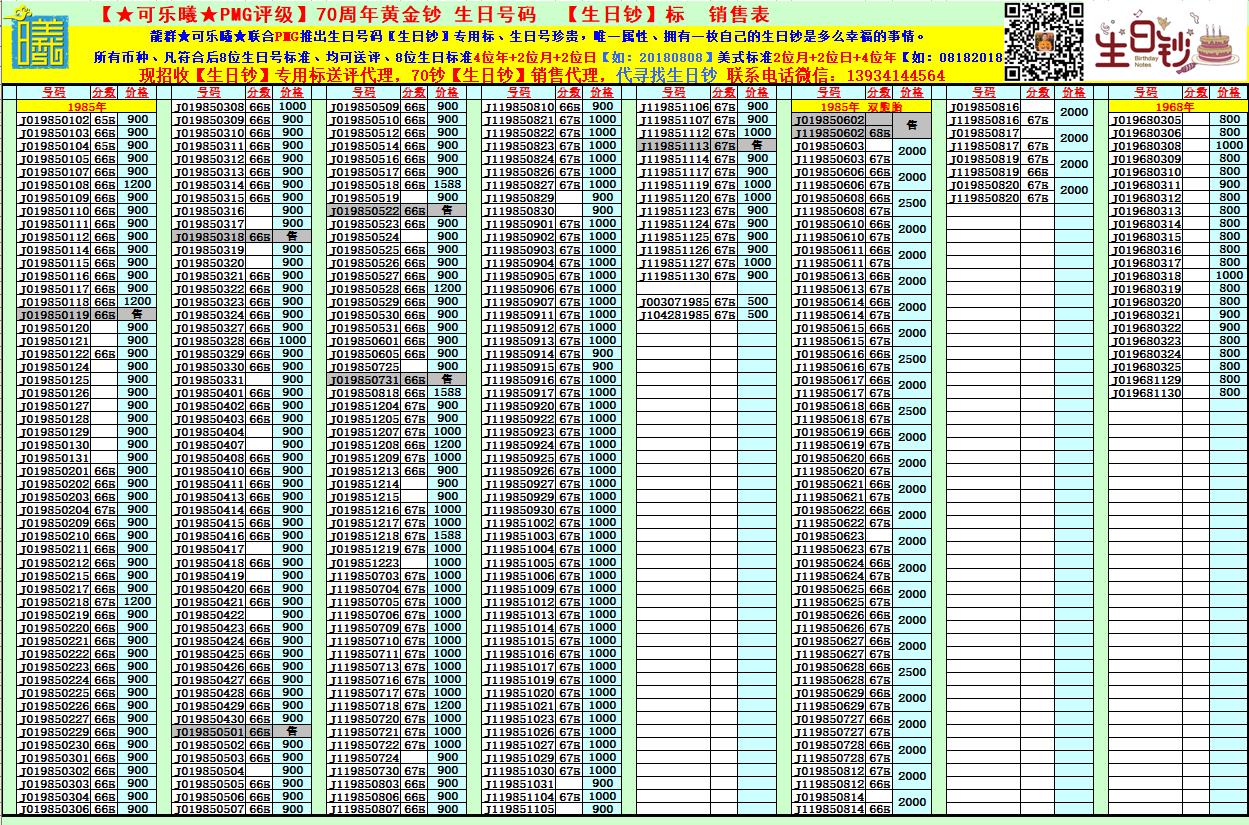
Task: Select twin serial number cell J119850814
Action: tap(829, 809)
